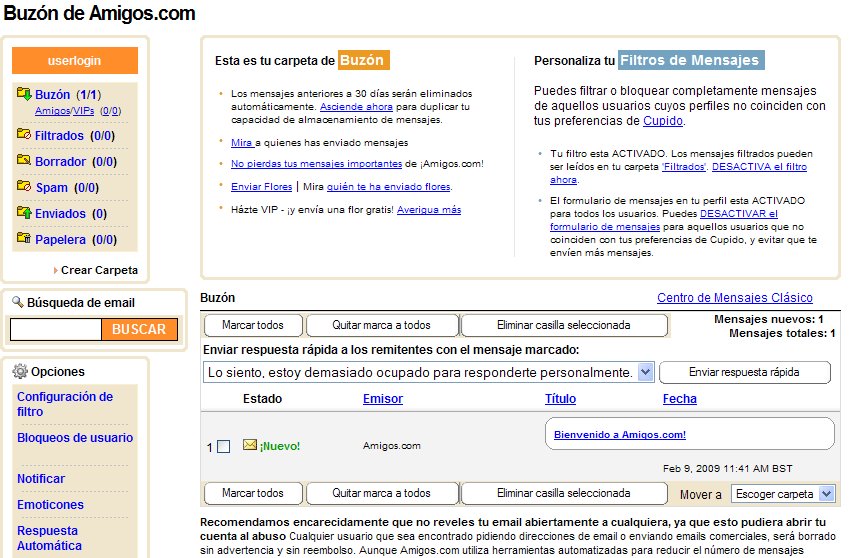Click the bottom Marcar todos button

[253, 493]
